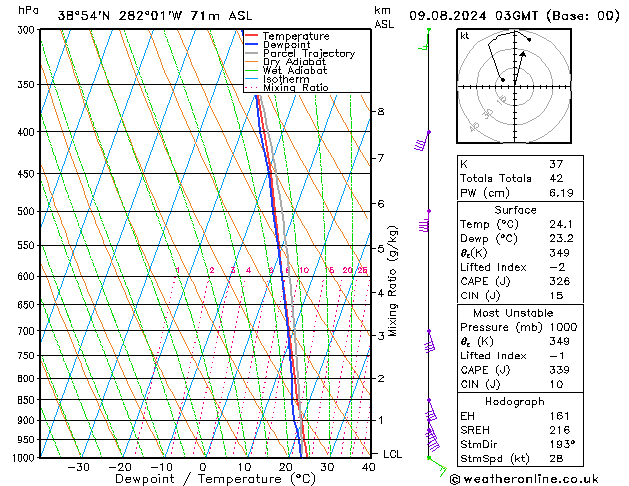629x486 pixels.
Task: Click the SREH value 216
Action: [x=559, y=430]
